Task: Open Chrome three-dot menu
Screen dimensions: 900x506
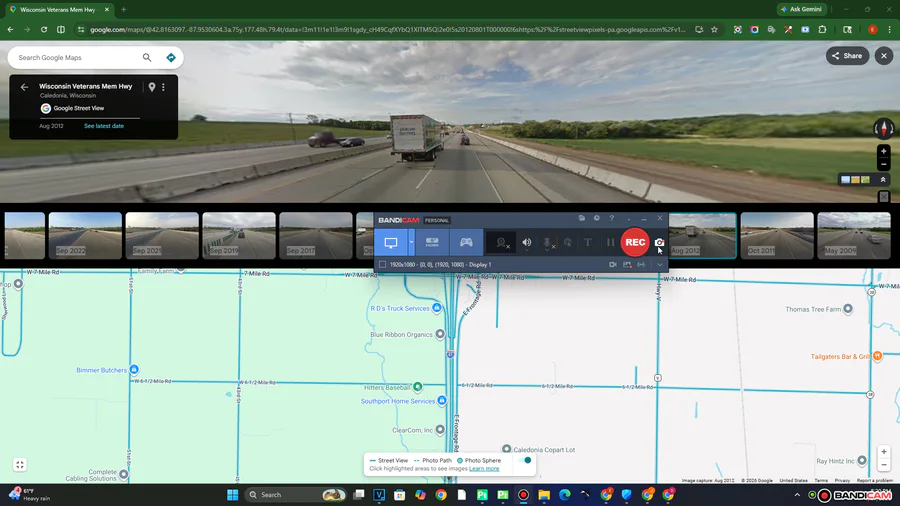Action: point(889,29)
